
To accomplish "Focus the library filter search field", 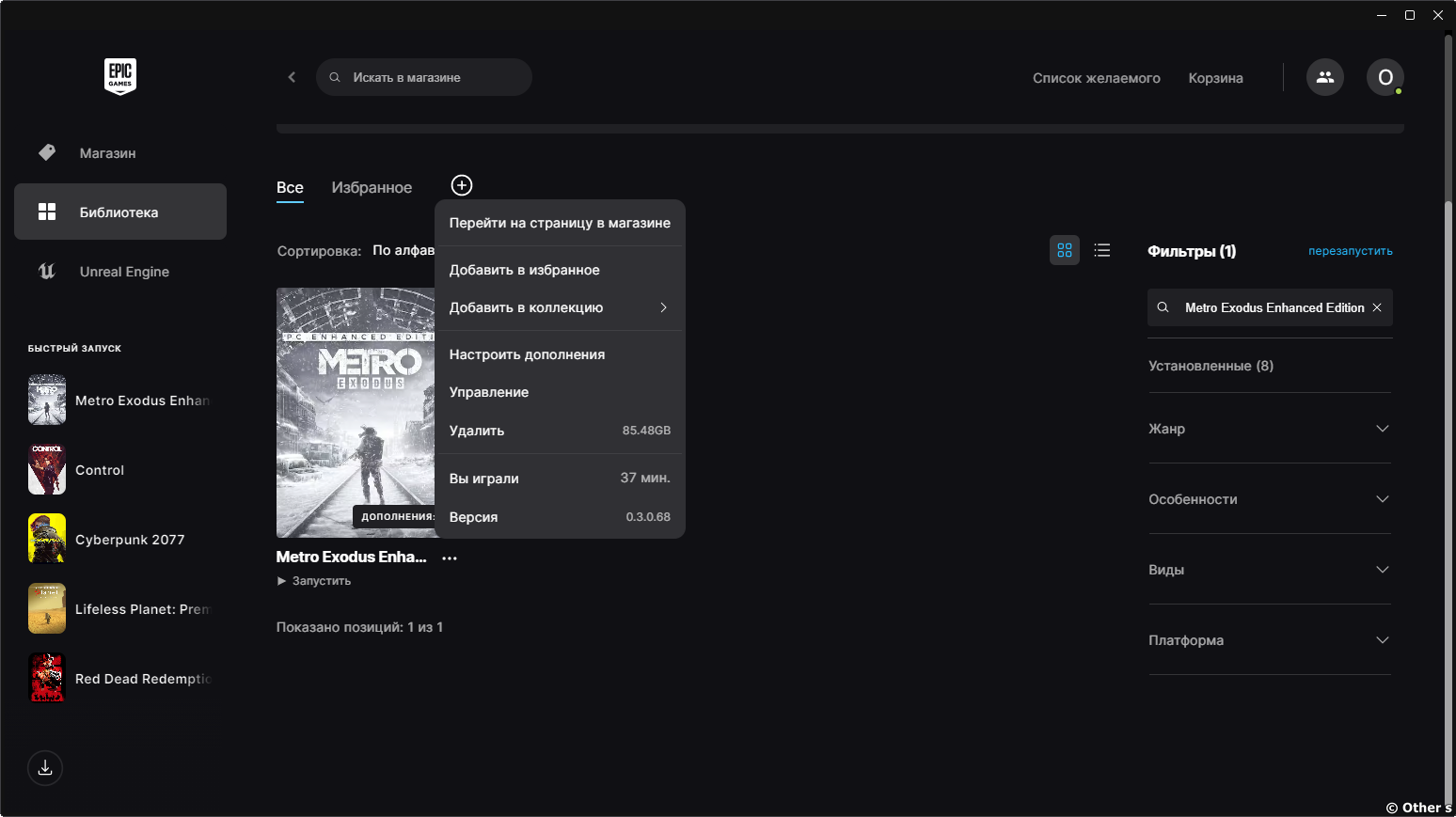I will (1270, 307).
